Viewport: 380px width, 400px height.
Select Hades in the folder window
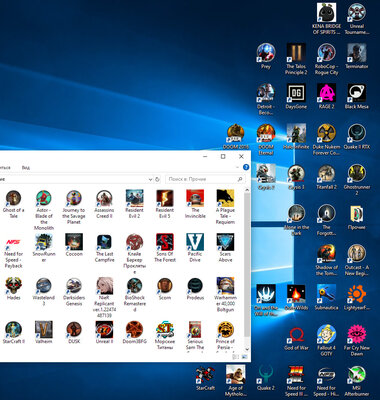point(13,289)
